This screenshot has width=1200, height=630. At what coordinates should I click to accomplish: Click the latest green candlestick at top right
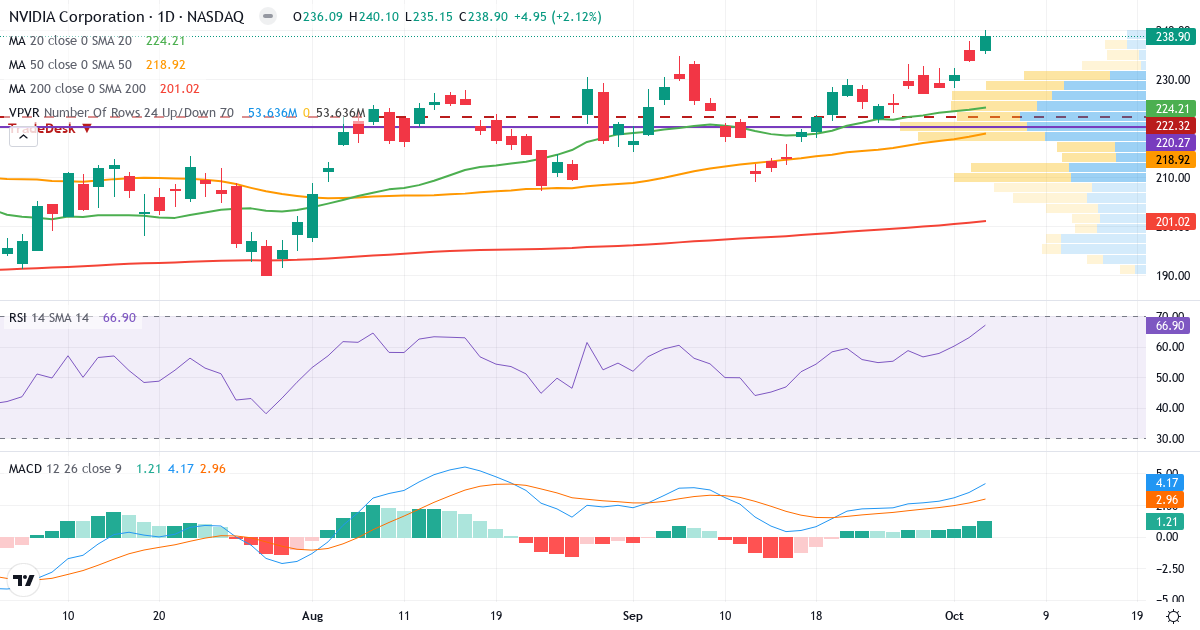985,43
